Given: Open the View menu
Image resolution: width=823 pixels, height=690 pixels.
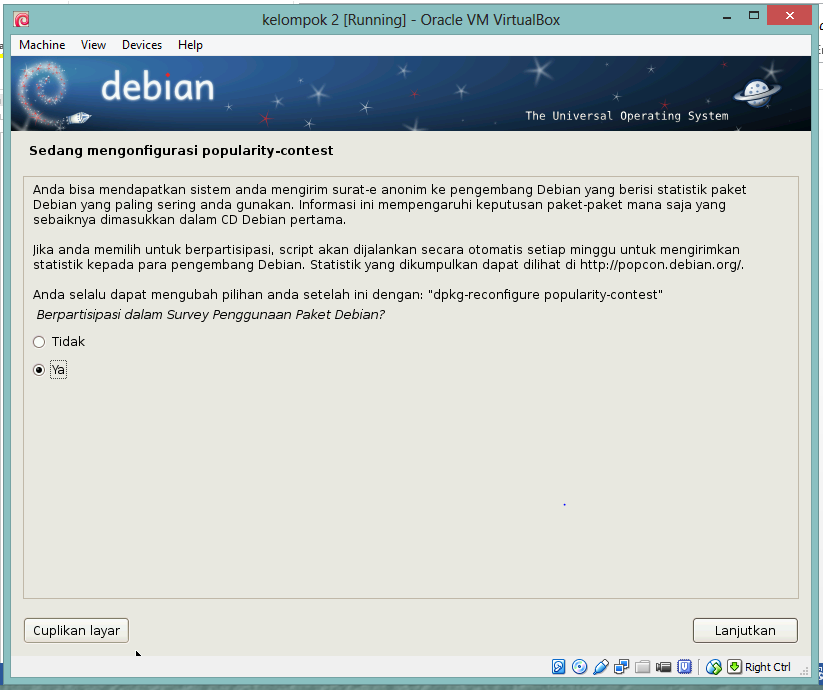Looking at the screenshot, I should (x=93, y=44).
